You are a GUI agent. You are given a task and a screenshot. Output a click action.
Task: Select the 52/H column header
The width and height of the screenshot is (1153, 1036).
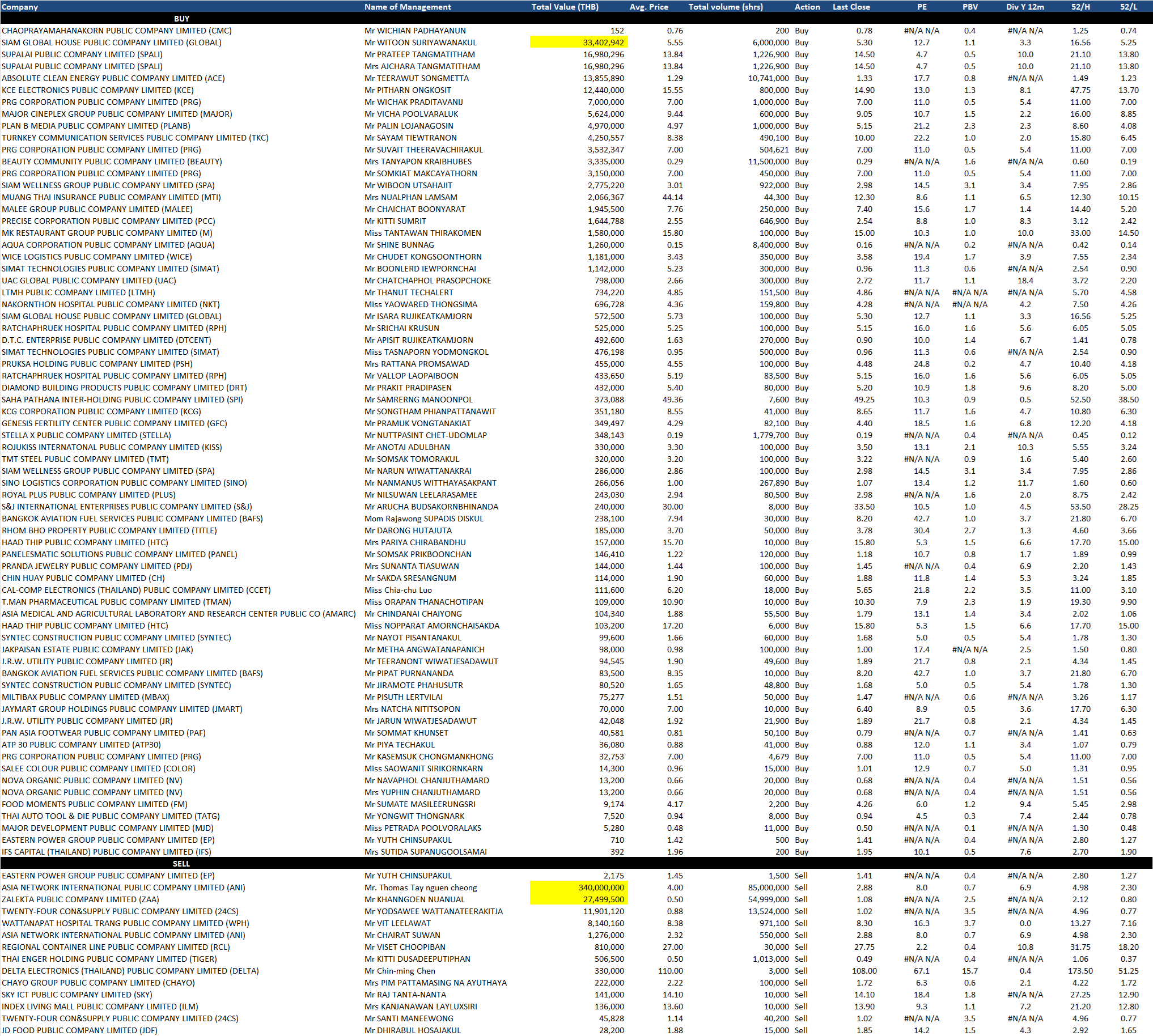pos(1080,7)
